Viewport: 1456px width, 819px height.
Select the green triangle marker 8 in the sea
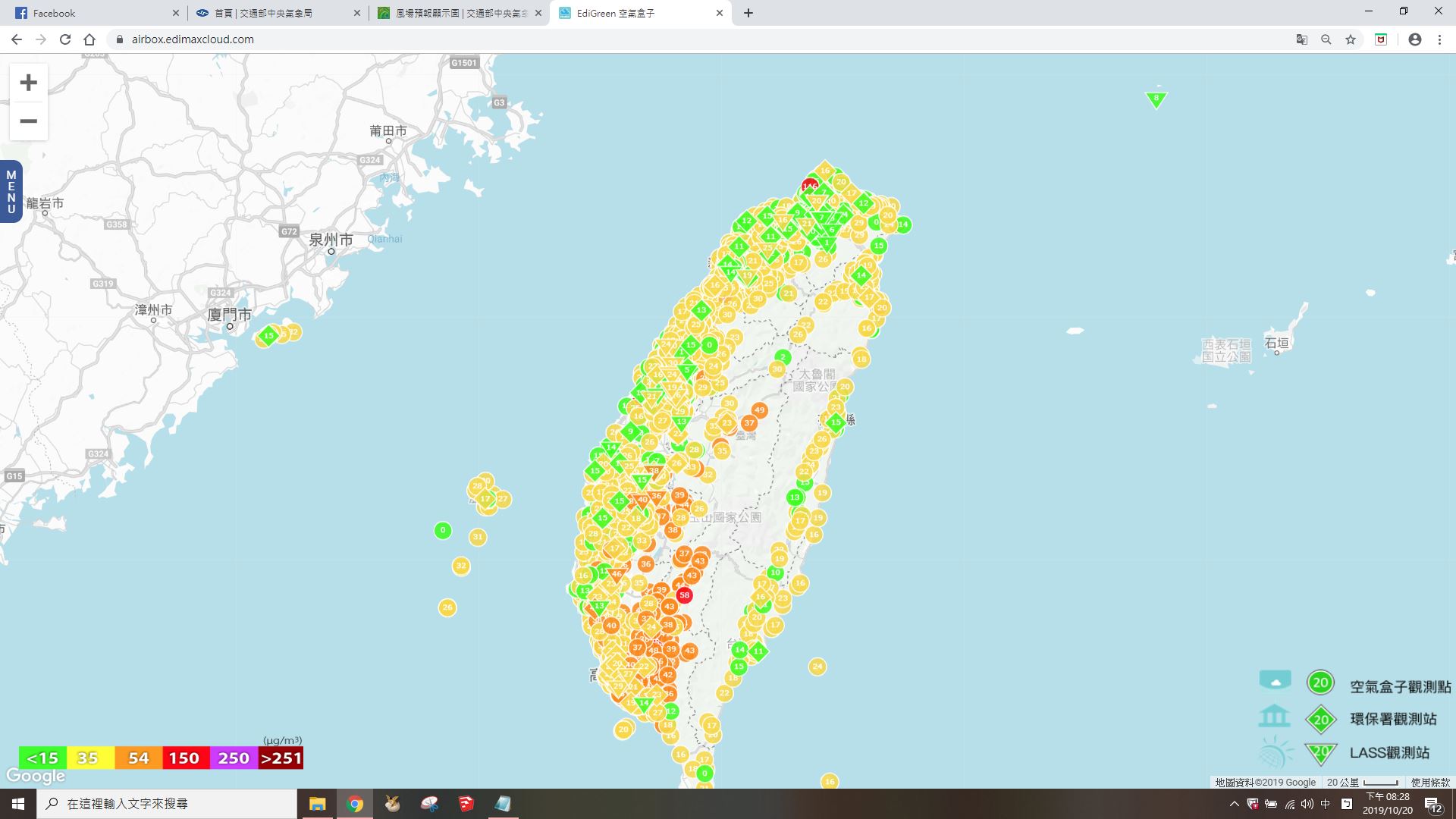click(x=1156, y=99)
